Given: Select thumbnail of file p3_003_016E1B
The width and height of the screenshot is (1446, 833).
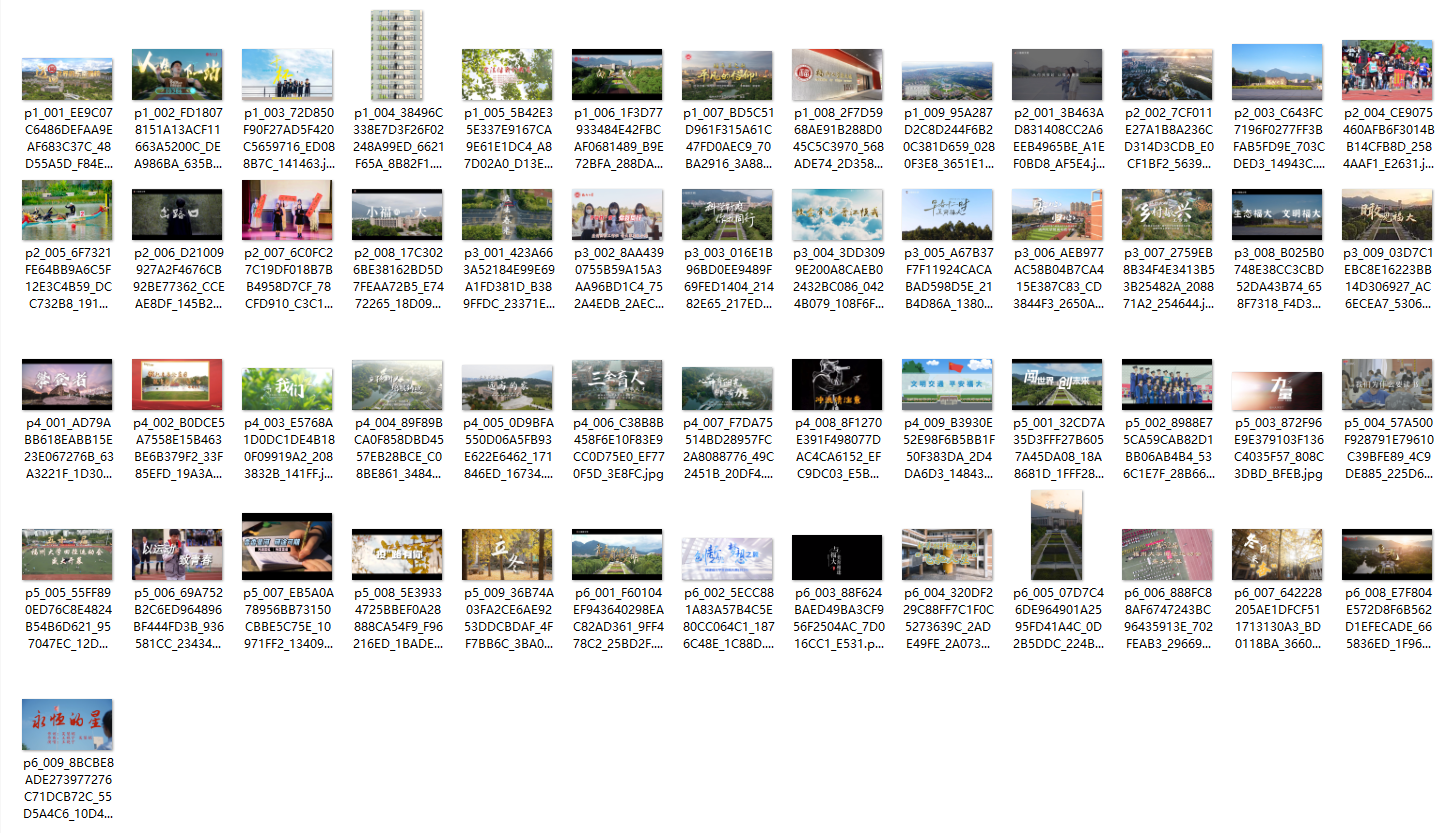Looking at the screenshot, I should pos(727,215).
